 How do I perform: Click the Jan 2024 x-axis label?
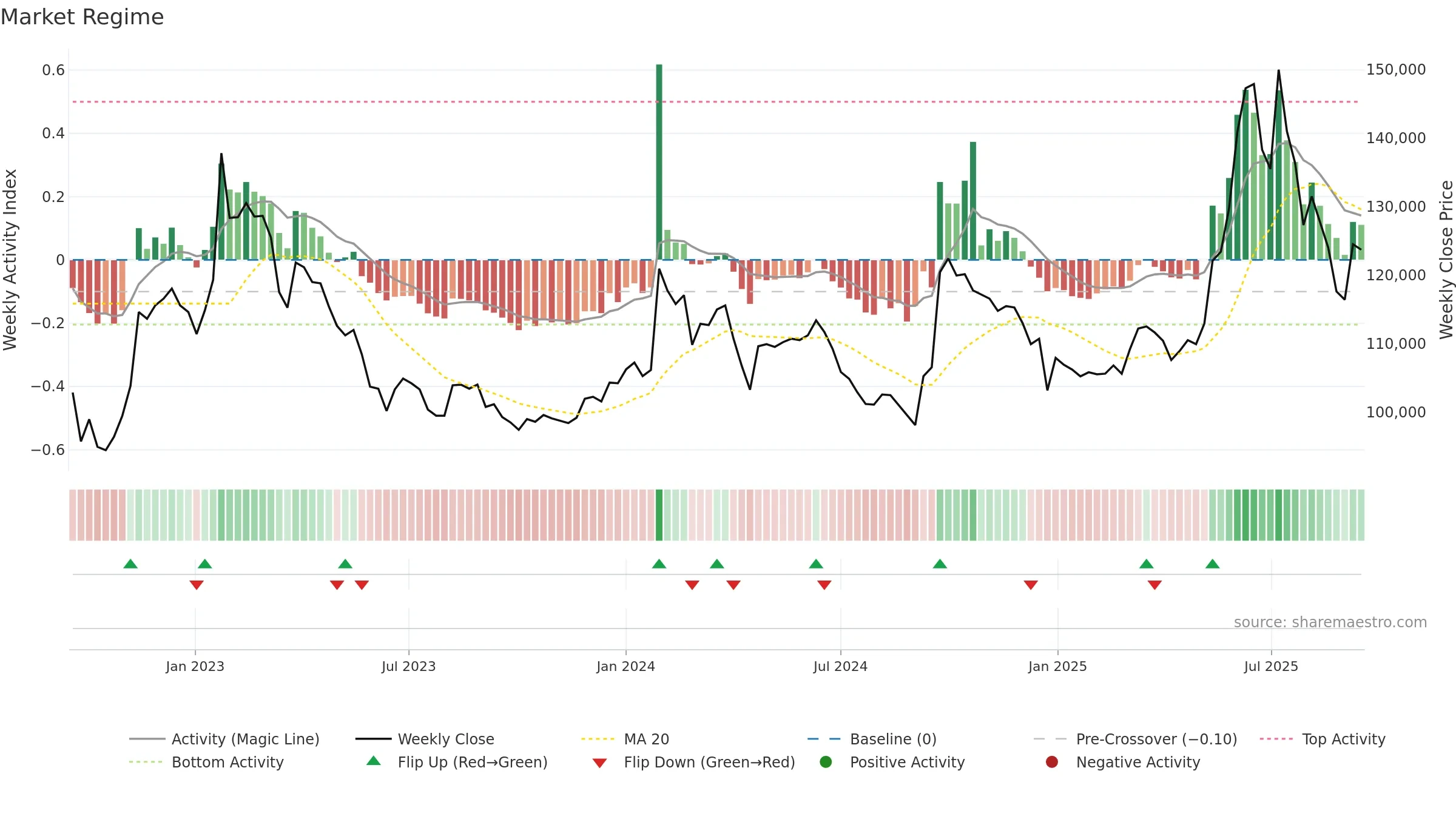point(626,666)
